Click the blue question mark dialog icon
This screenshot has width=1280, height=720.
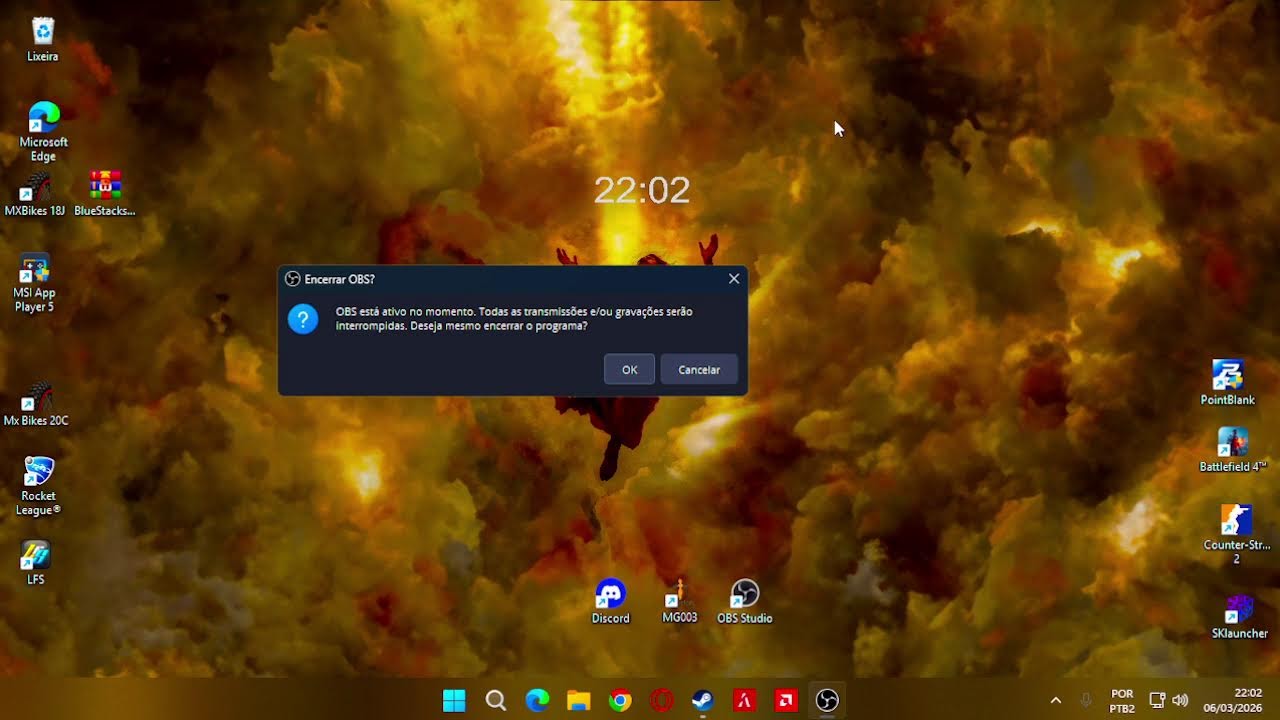[303, 319]
